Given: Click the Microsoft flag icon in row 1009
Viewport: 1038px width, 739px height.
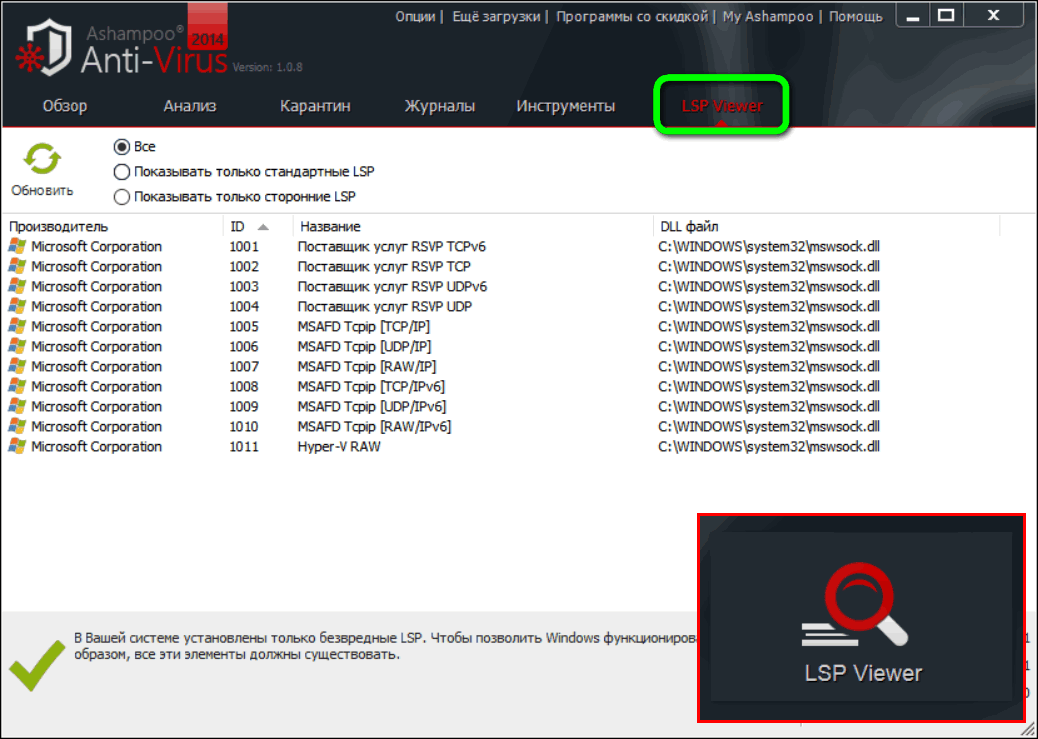Looking at the screenshot, I should click(x=17, y=406).
